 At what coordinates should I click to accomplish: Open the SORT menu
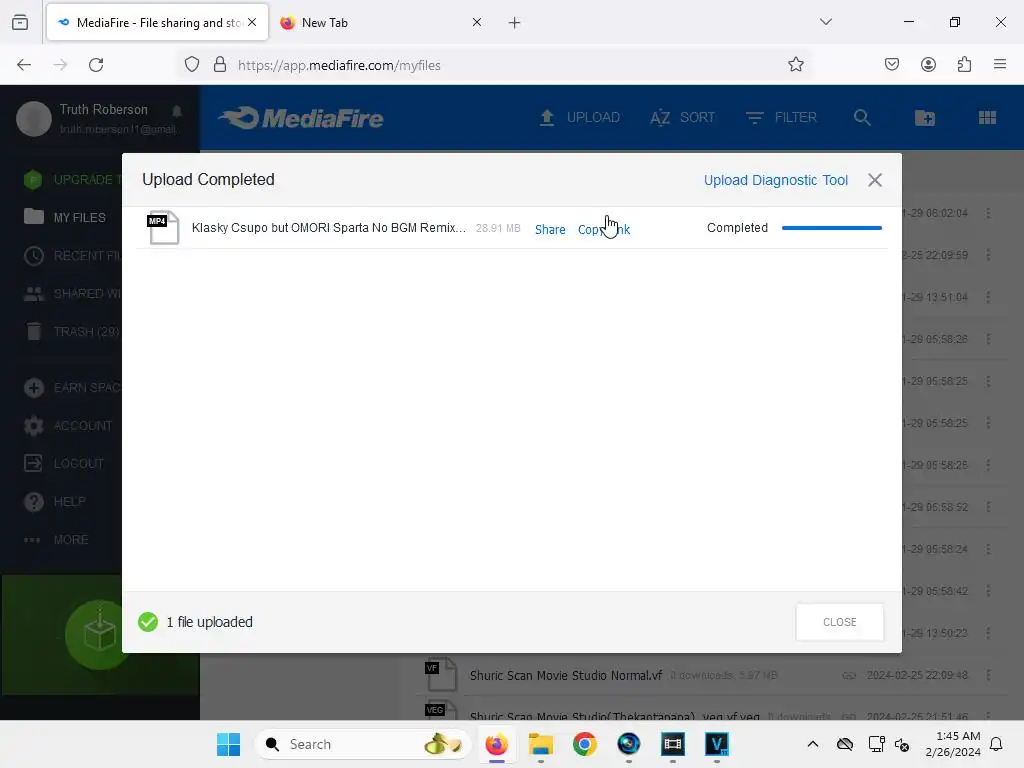coord(682,118)
